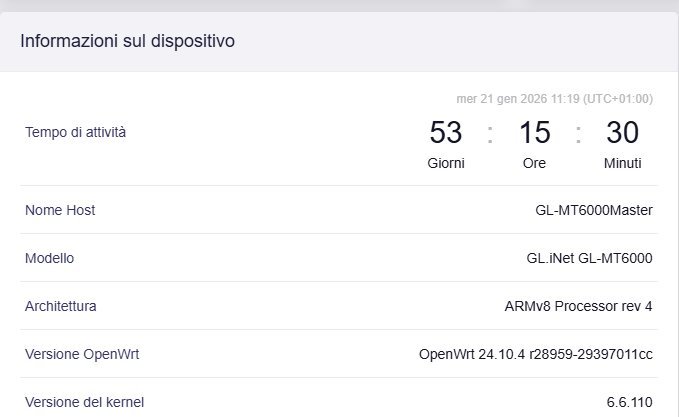
Task: Select the "Tempo di attività" label
Action: pyautogui.click(x=75, y=132)
